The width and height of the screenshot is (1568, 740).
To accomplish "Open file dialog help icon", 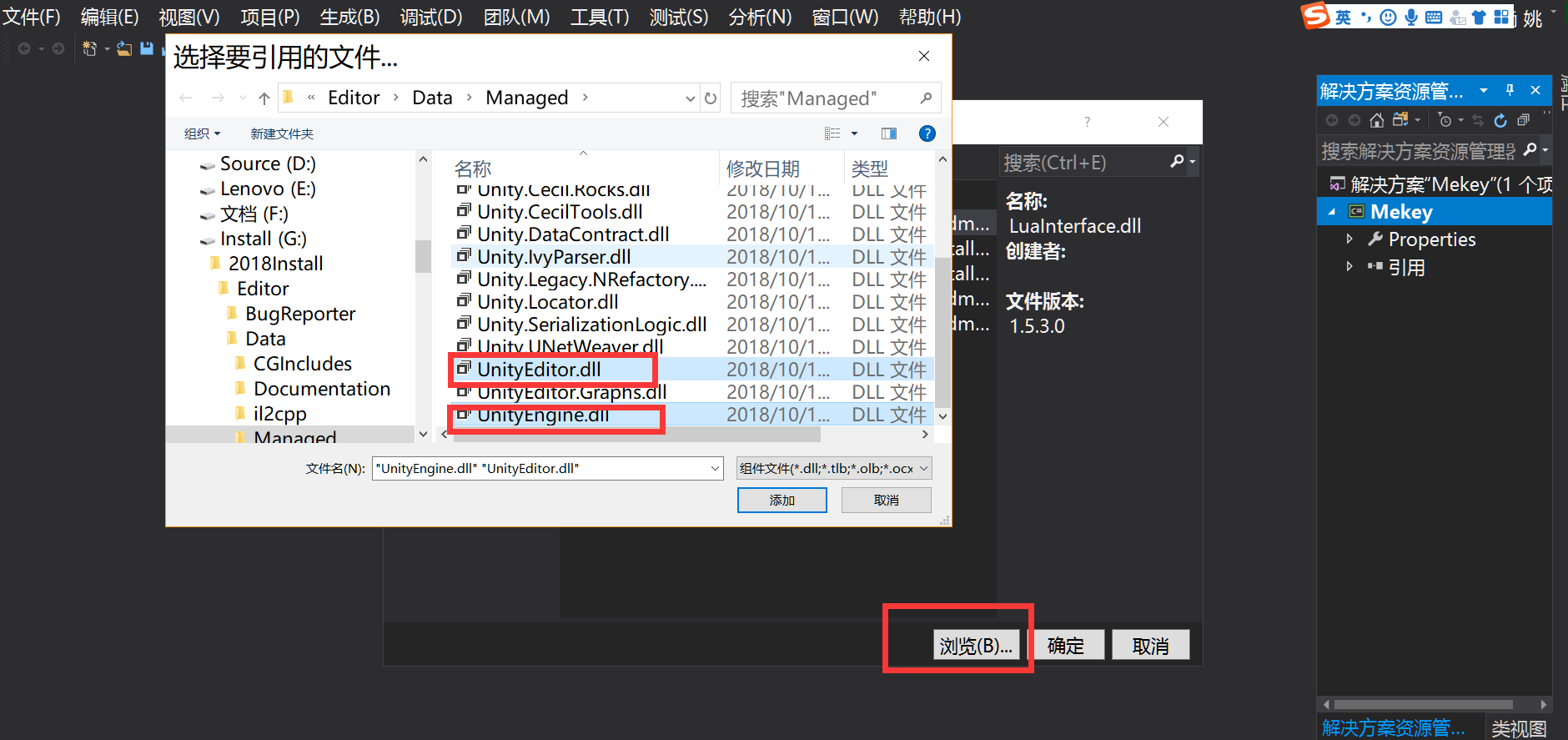I will (927, 133).
